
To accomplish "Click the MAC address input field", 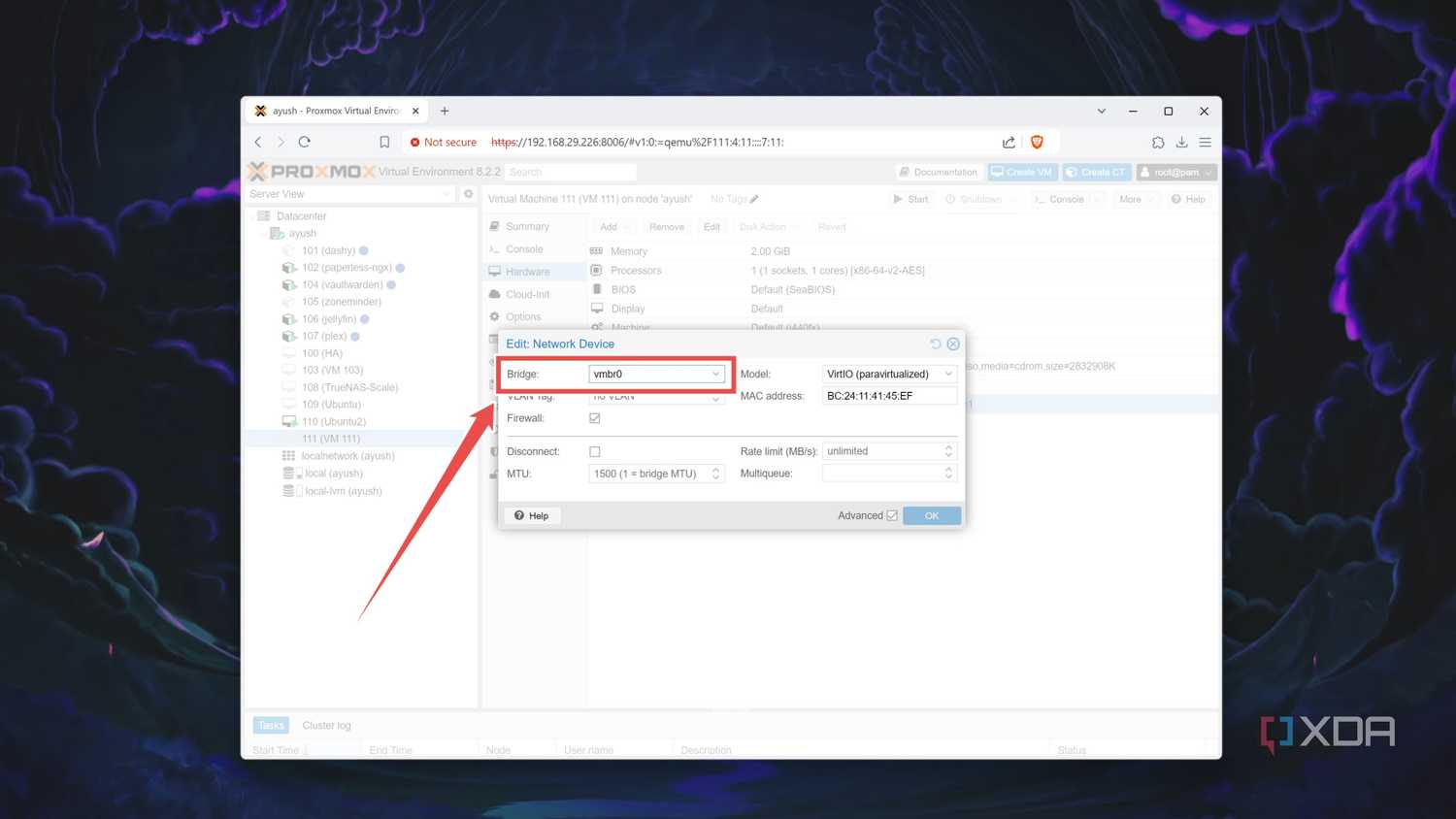I will [x=889, y=396].
